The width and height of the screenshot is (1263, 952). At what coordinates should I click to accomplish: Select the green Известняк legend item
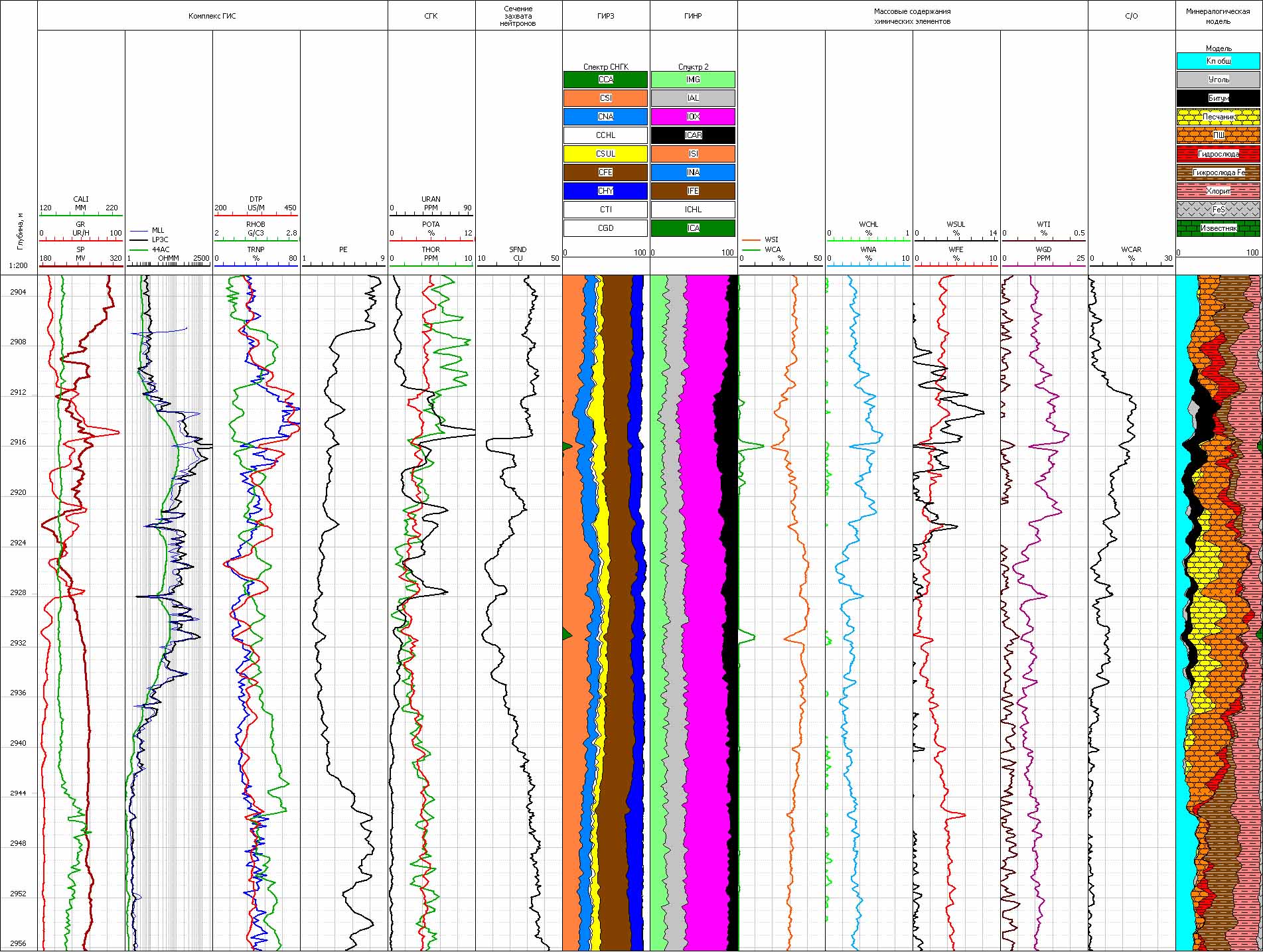[1218, 228]
